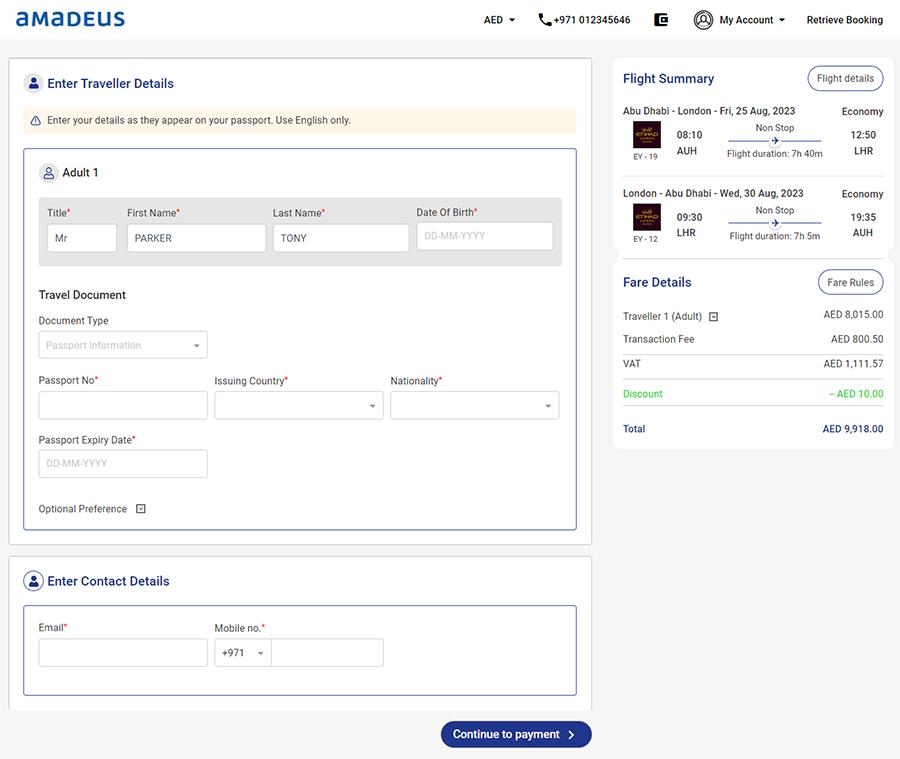Expand the Traveller 1 (Adult) fare breakdown
The image size is (900, 759).
click(x=712, y=316)
